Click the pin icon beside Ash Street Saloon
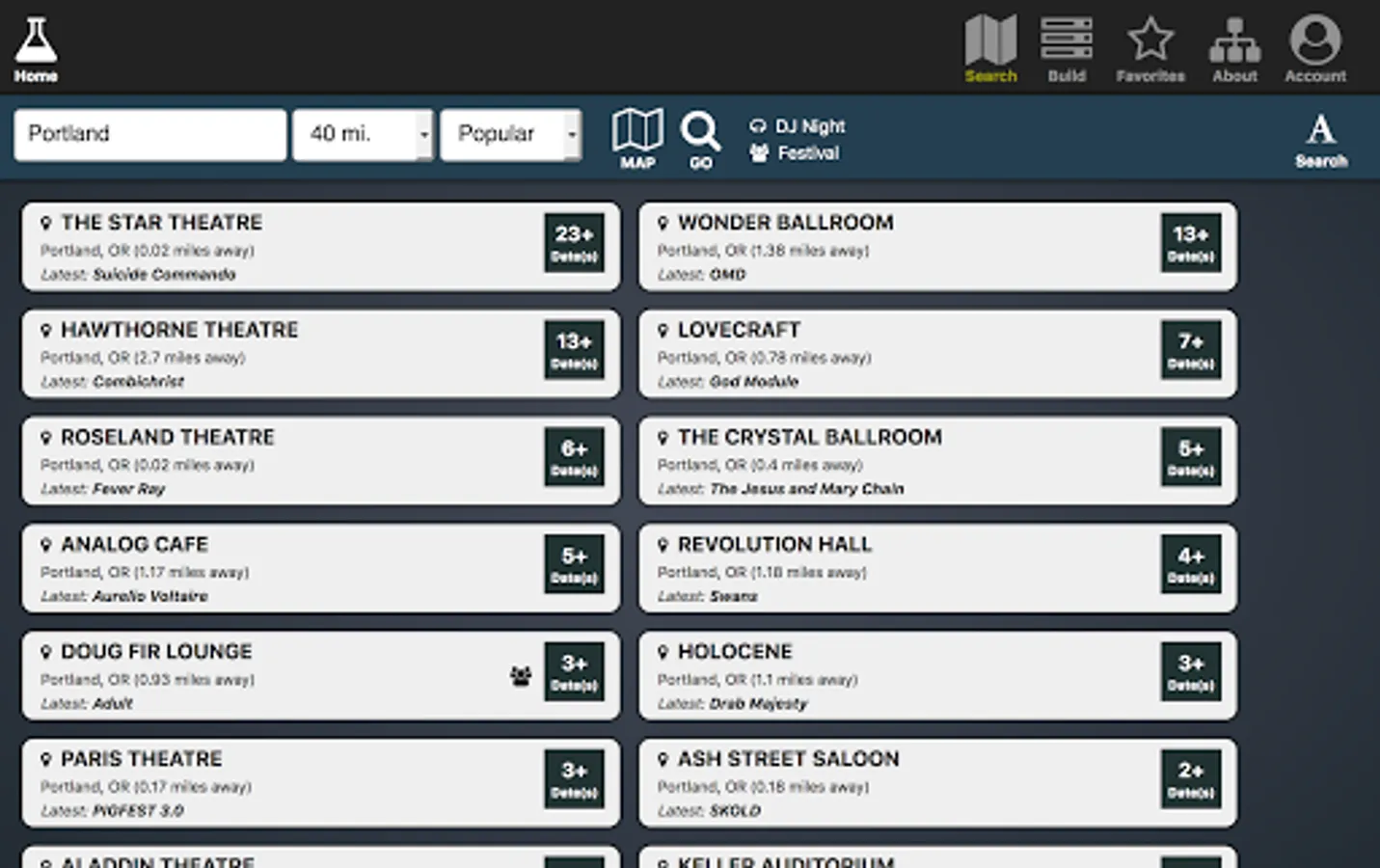 [x=663, y=758]
